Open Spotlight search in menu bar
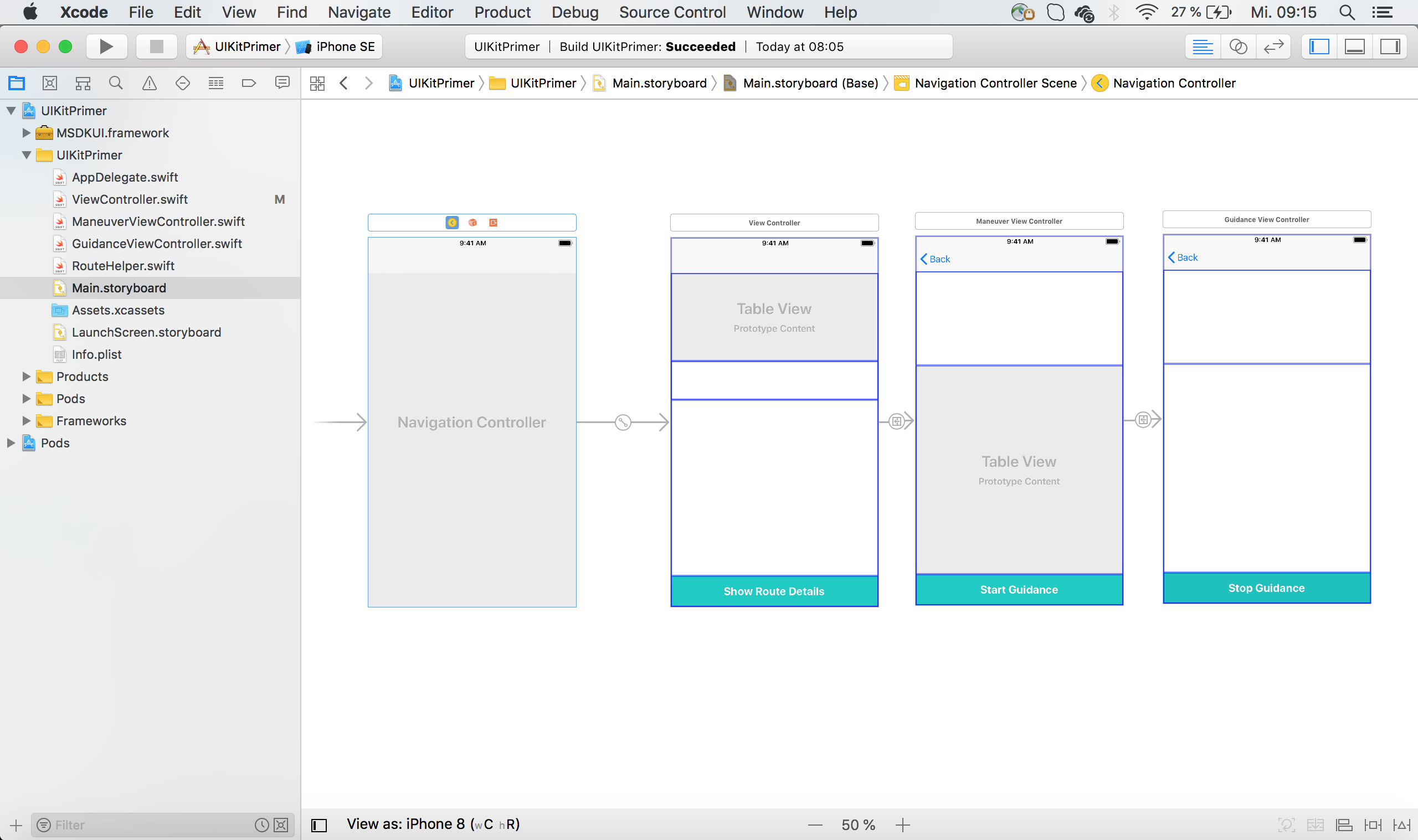1418x840 pixels. point(1347,12)
